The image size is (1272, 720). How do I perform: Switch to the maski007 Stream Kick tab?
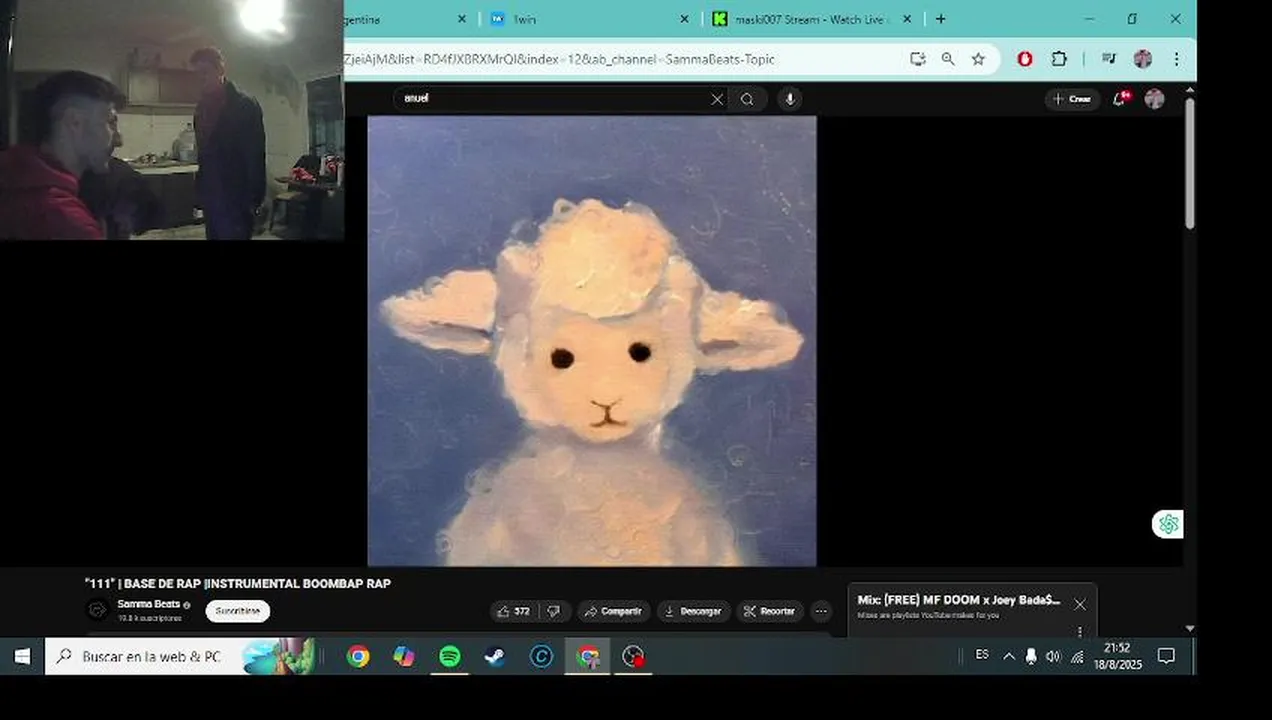coord(810,19)
